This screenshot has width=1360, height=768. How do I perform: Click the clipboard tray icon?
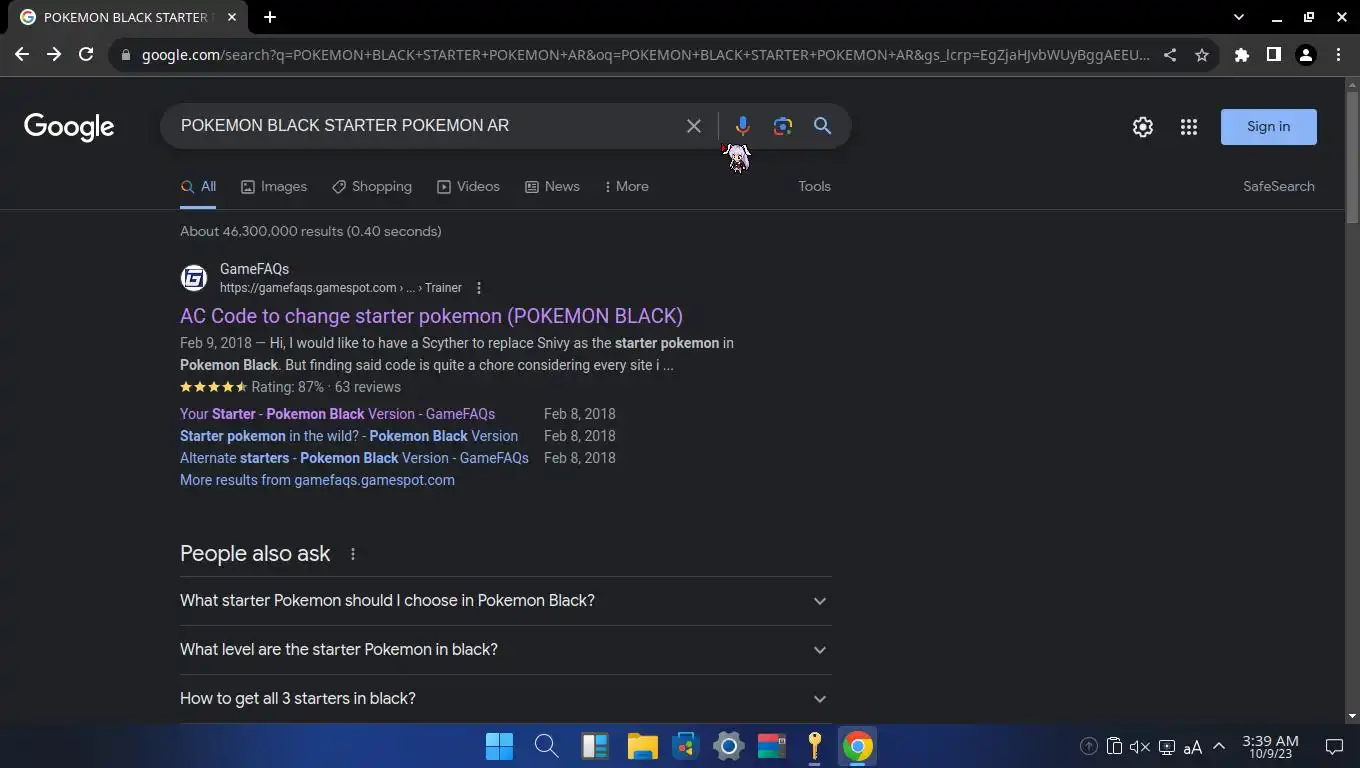(x=1114, y=747)
